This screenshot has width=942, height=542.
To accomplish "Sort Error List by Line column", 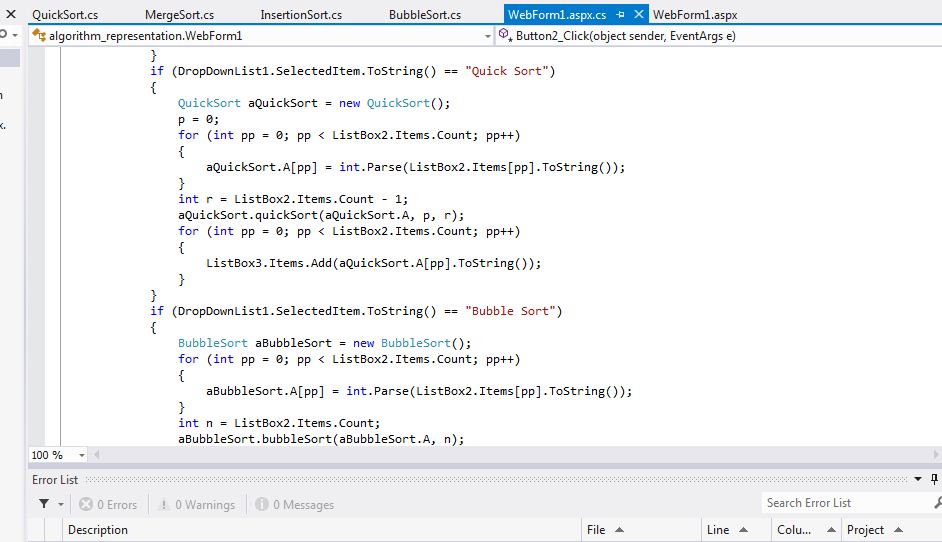I will pos(736,530).
